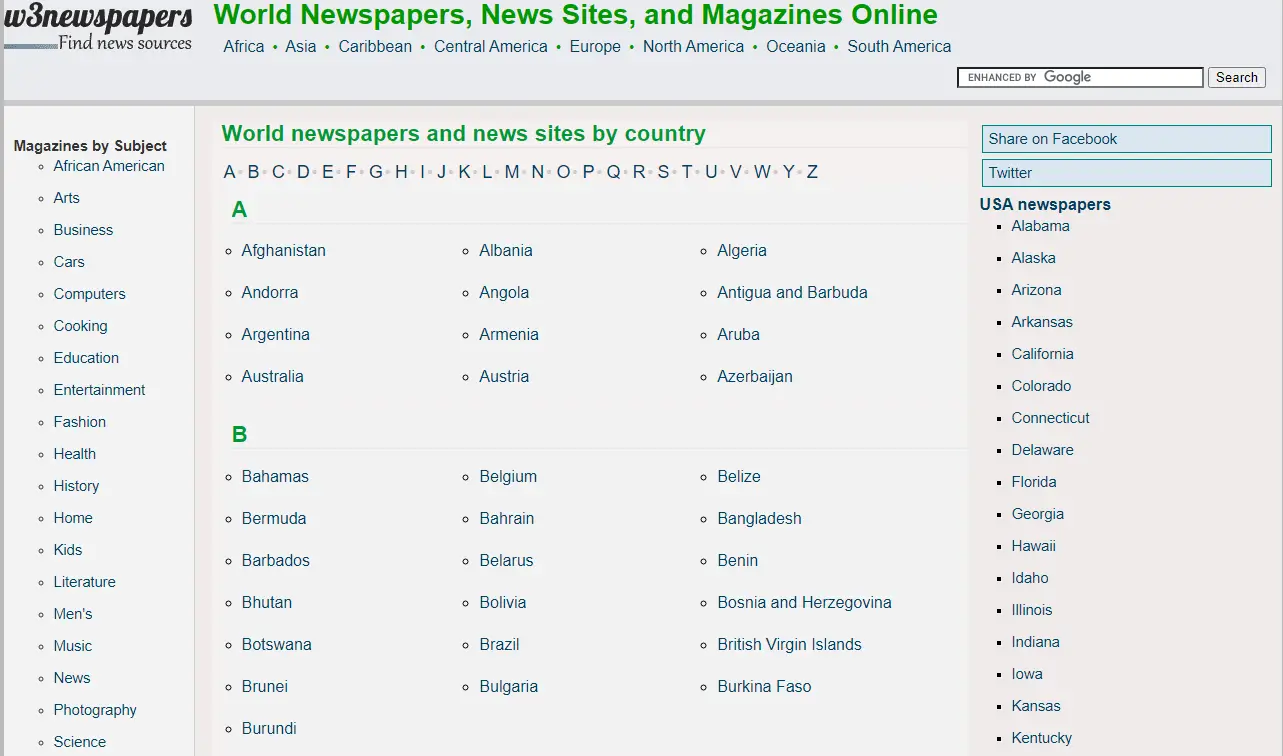The height and width of the screenshot is (756, 1283).
Task: Click the Share on Facebook button
Action: pos(1126,139)
